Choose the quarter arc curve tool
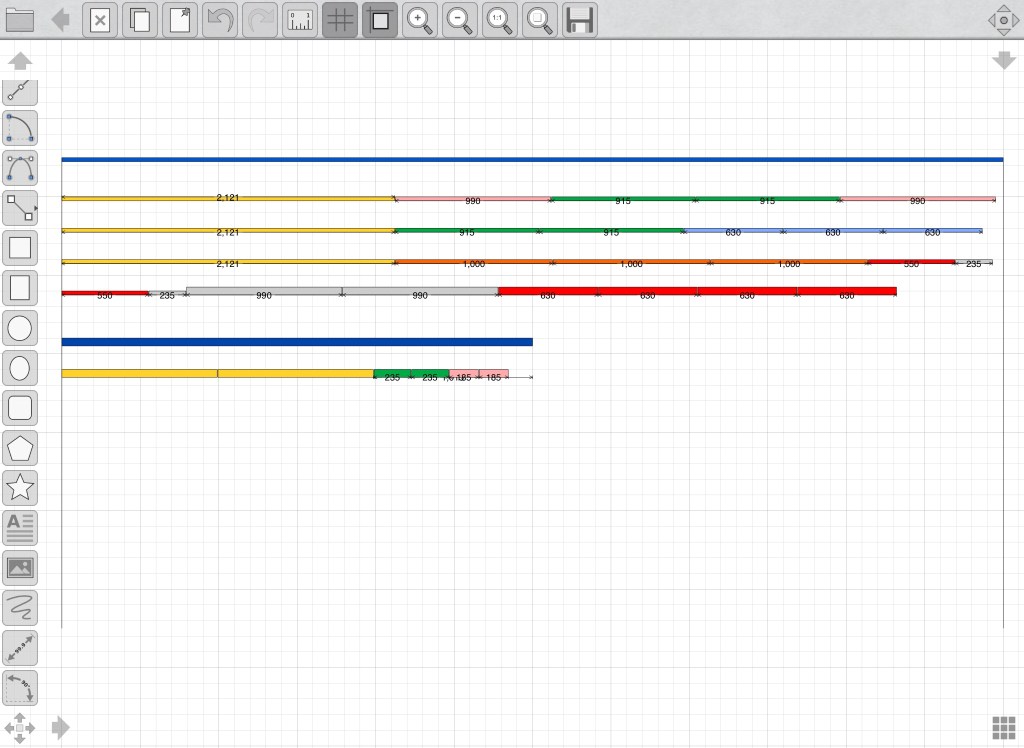1024x748 pixels. [20, 128]
